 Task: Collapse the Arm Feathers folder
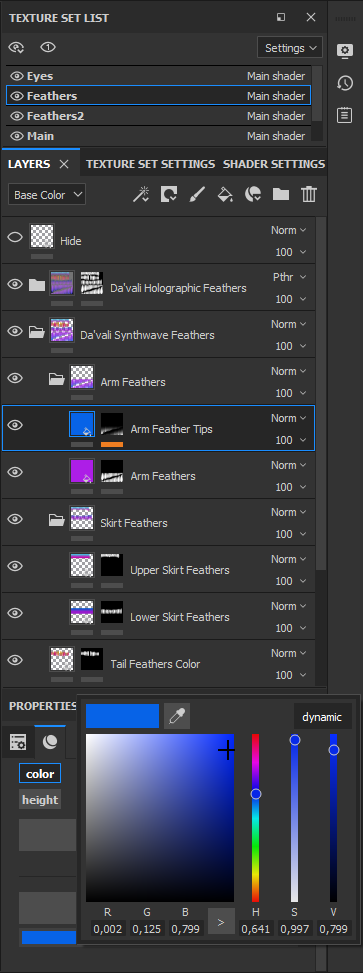(x=57, y=379)
